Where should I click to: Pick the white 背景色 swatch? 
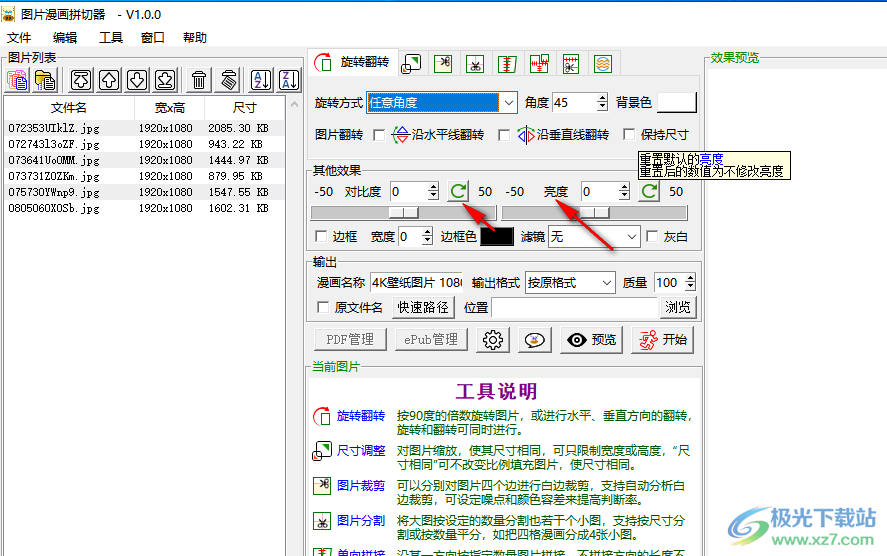point(677,102)
